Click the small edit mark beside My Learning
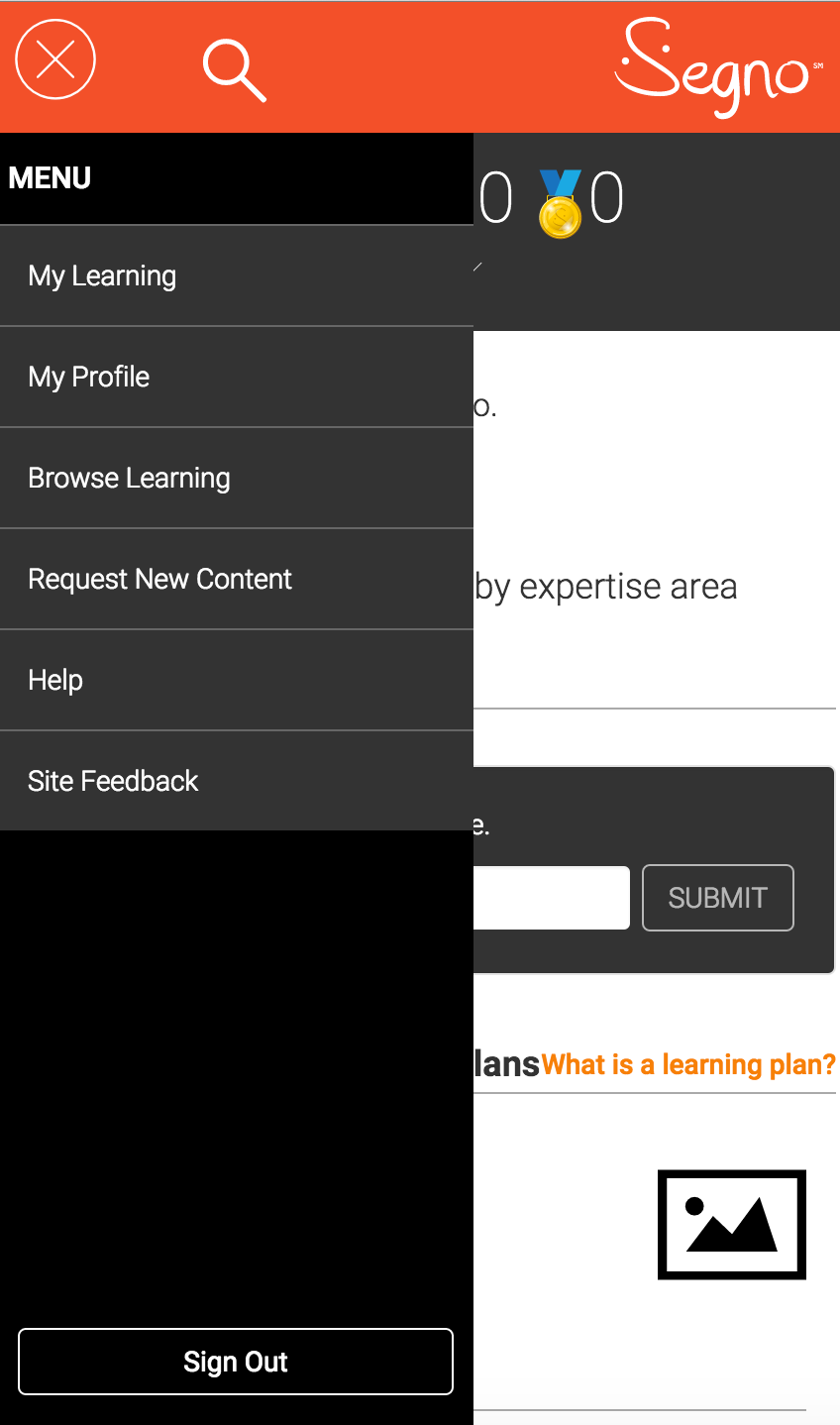Image resolution: width=840 pixels, height=1425 pixels. (477, 267)
